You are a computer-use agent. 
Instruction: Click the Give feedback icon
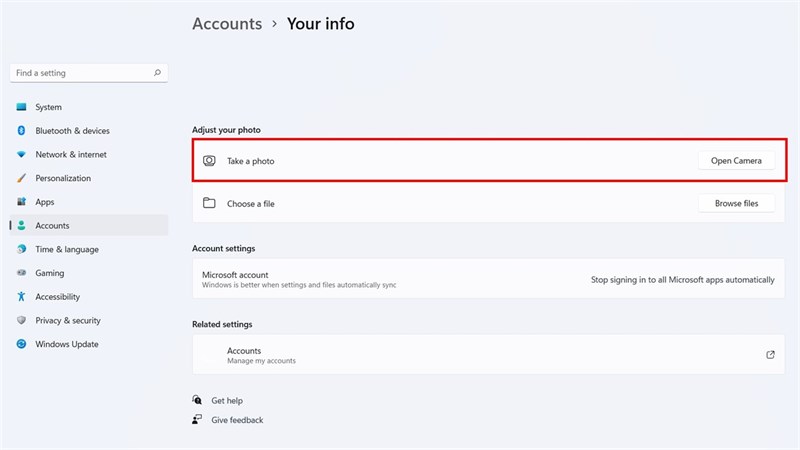click(x=197, y=419)
